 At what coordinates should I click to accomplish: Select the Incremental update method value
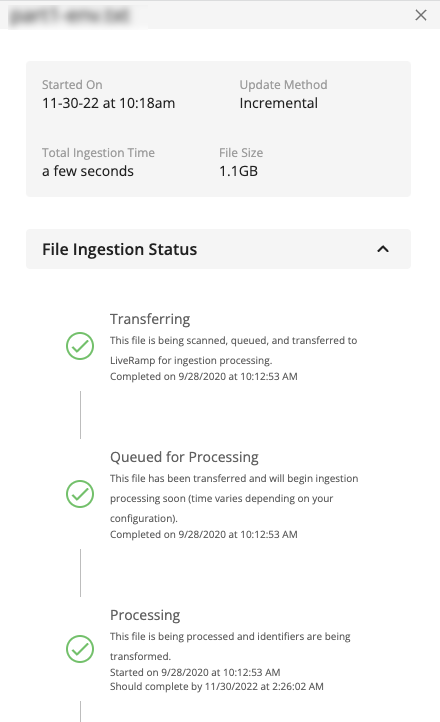[278, 103]
